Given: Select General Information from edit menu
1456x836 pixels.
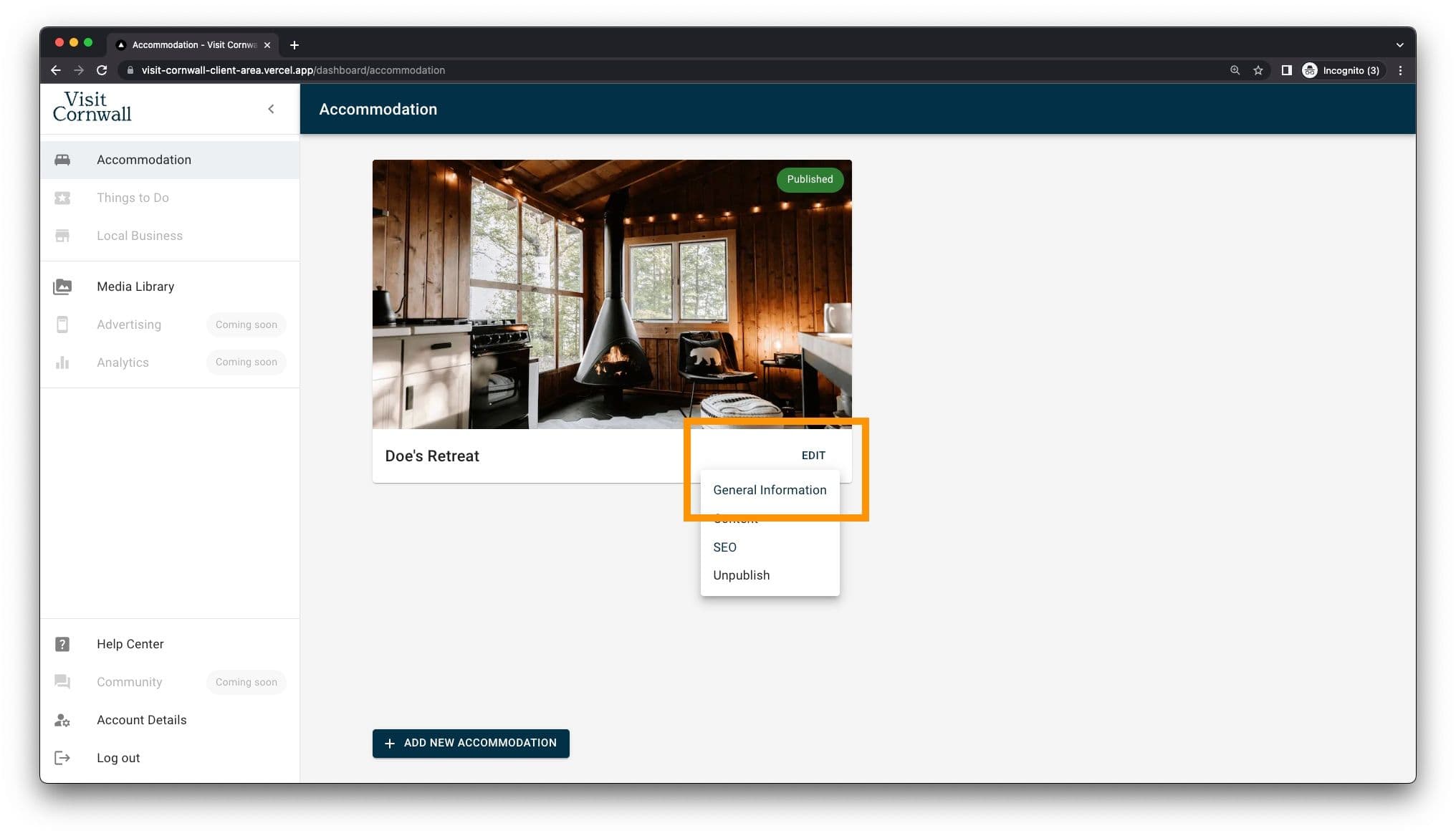Looking at the screenshot, I should pyautogui.click(x=769, y=490).
